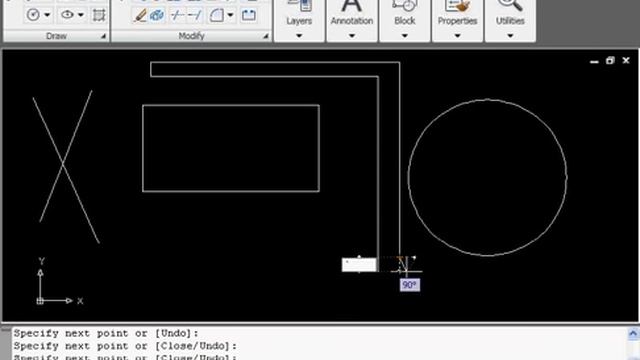Click the Fillet tool icon
Screen dimensions: 640x360
pos(216,16)
